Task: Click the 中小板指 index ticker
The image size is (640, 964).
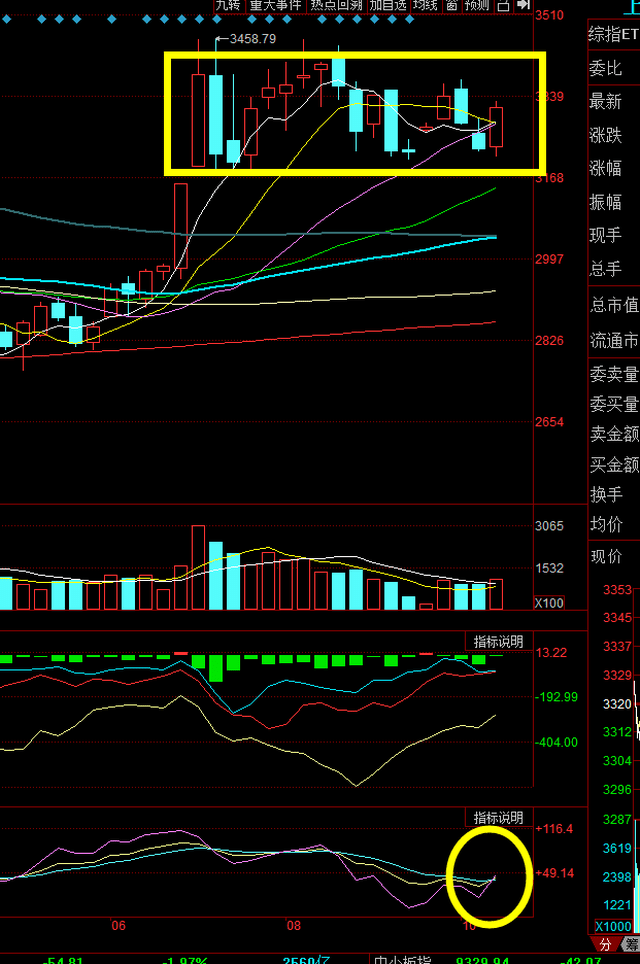Action: tap(403, 959)
